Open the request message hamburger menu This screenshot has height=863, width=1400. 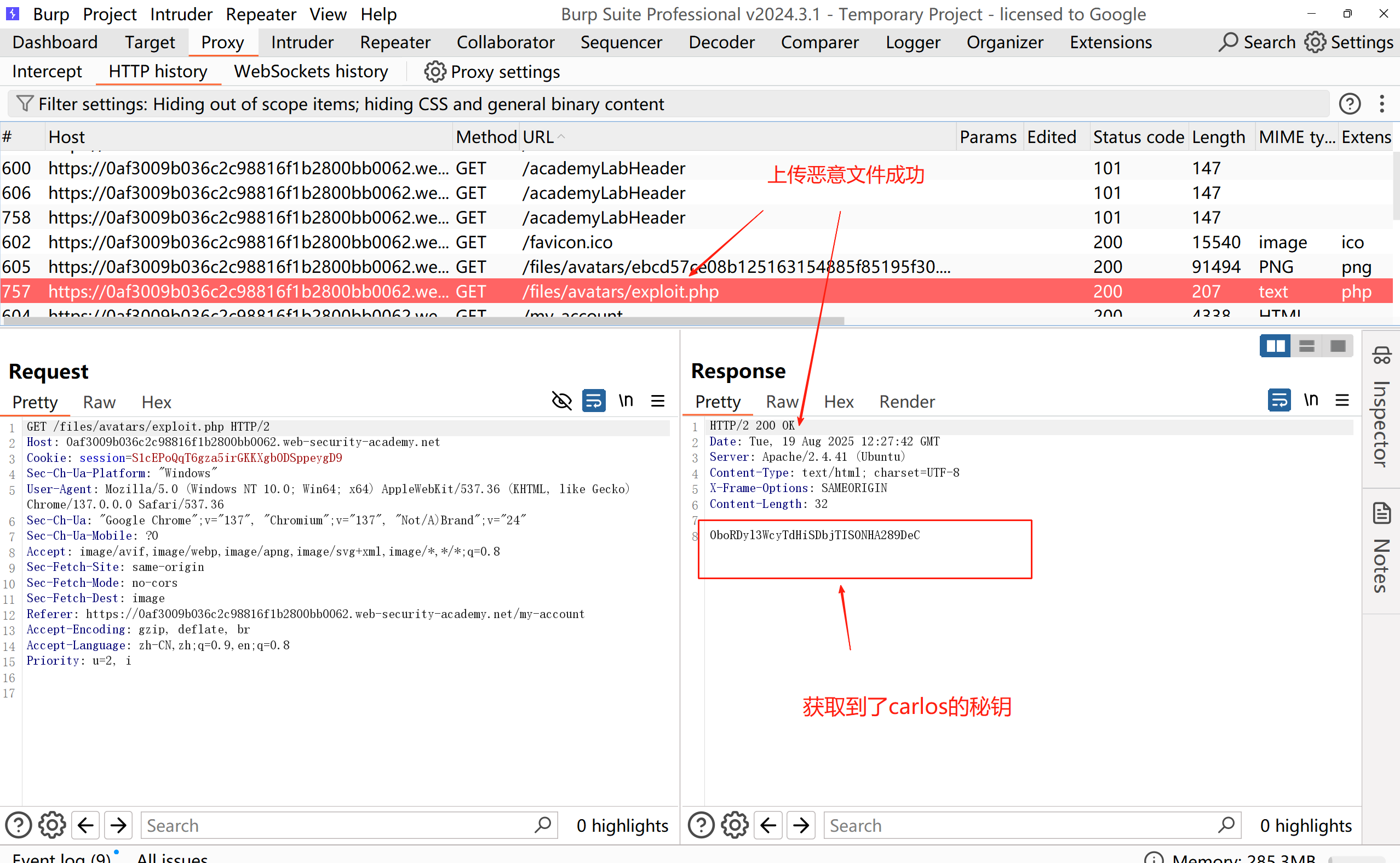point(658,401)
